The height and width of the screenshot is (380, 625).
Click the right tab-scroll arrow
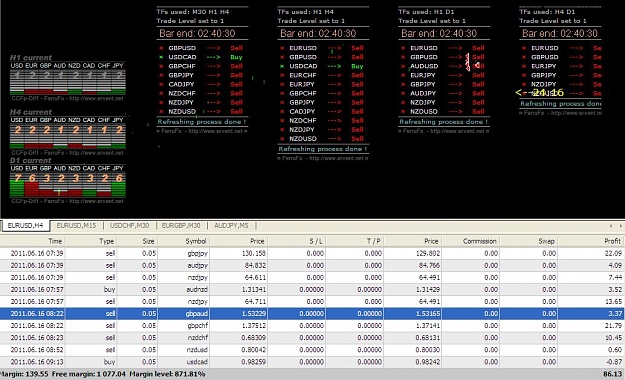click(x=621, y=226)
